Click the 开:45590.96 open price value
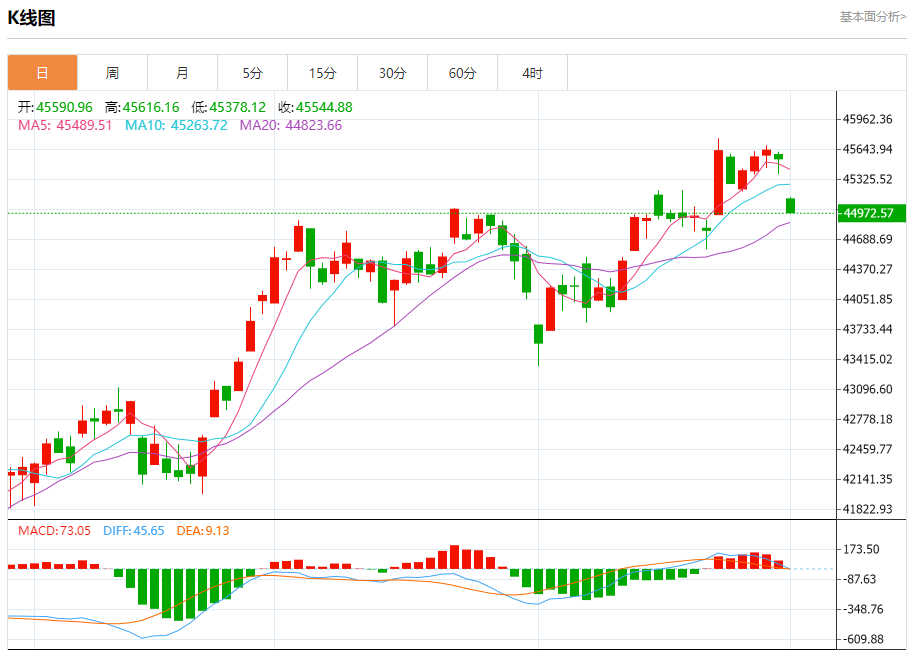Screen dimensions: 914x650 [55, 107]
